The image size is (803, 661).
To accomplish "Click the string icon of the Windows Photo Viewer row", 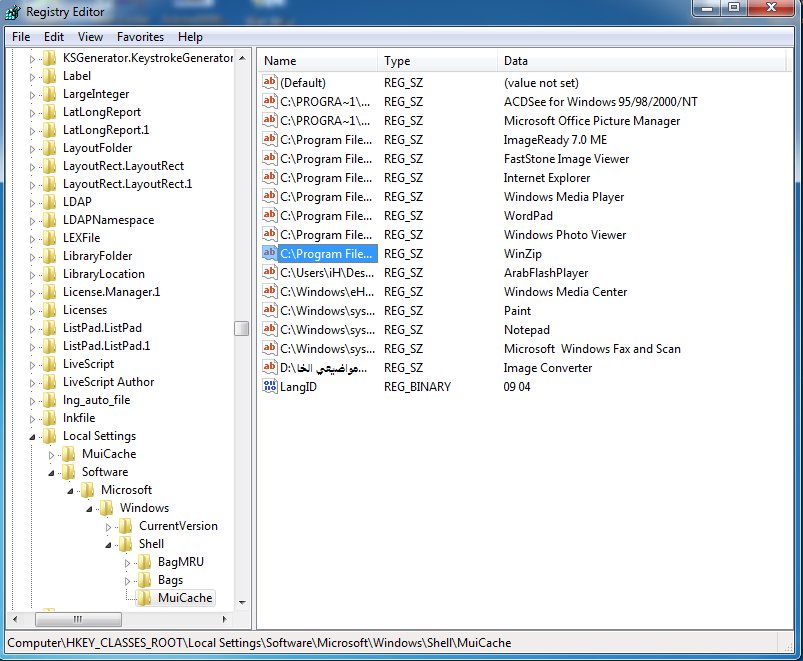I will [x=270, y=234].
